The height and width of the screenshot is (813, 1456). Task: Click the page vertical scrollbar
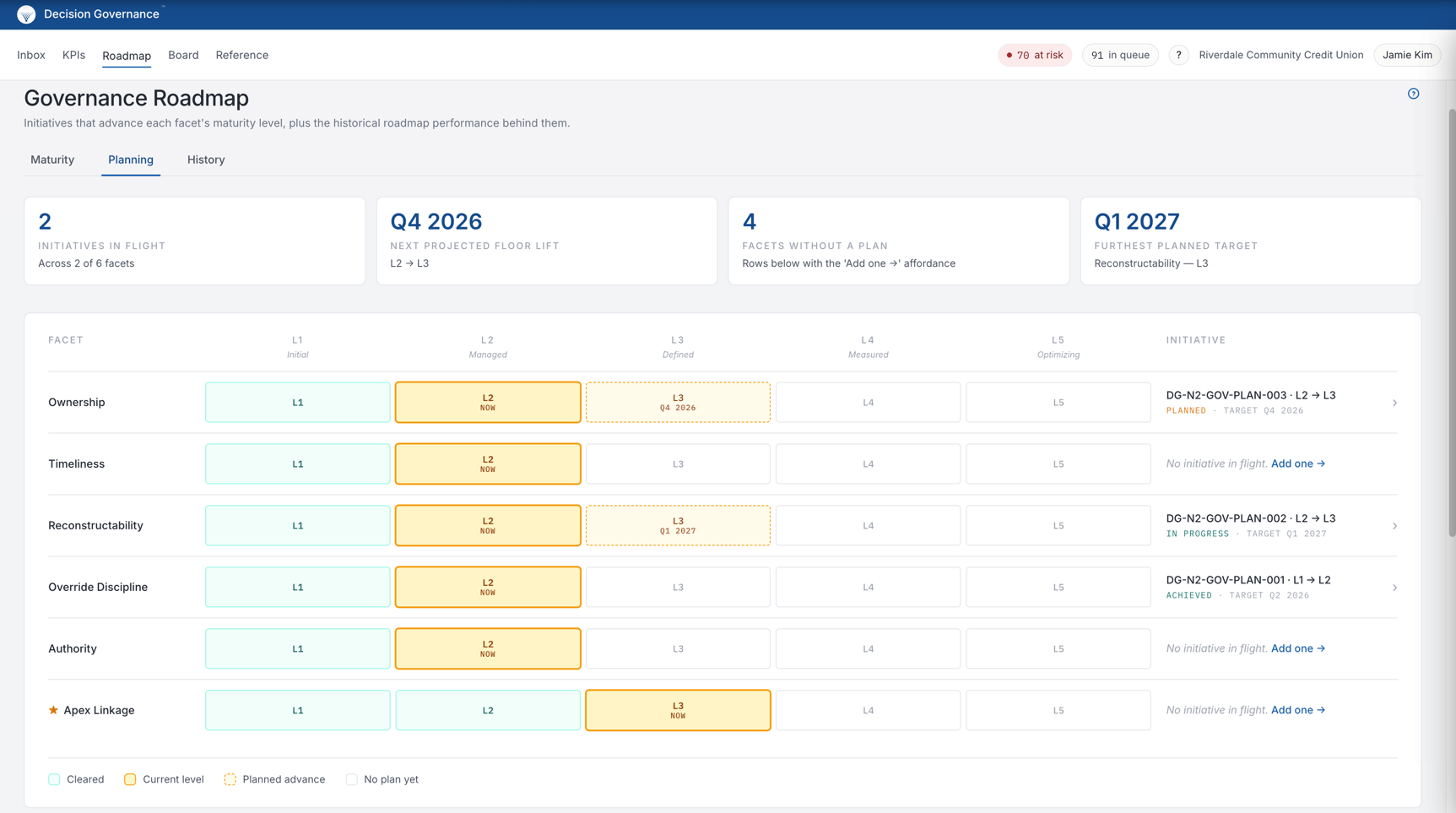pyautogui.click(x=1451, y=321)
